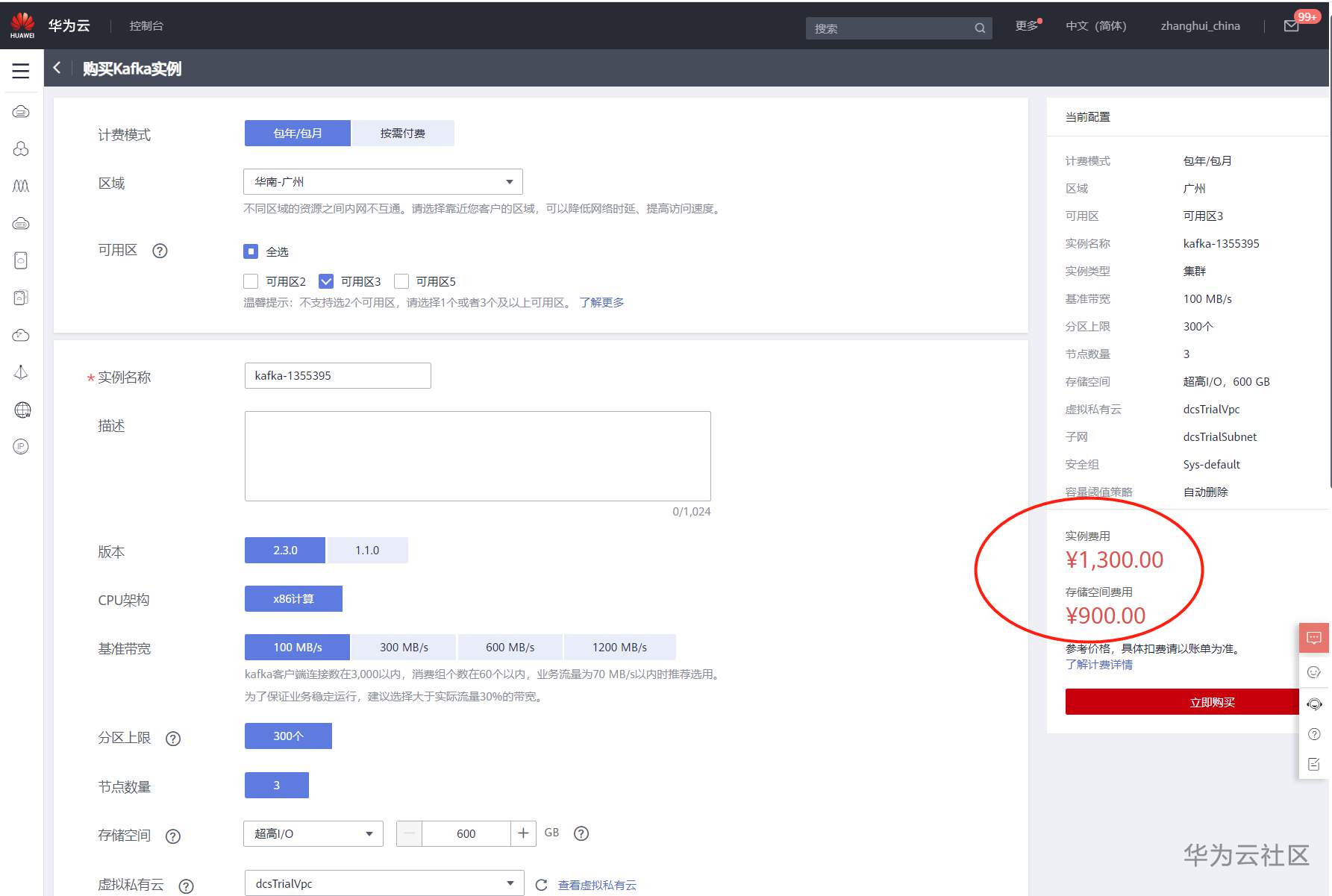
Task: Click into the 描述 text area
Action: click(478, 456)
